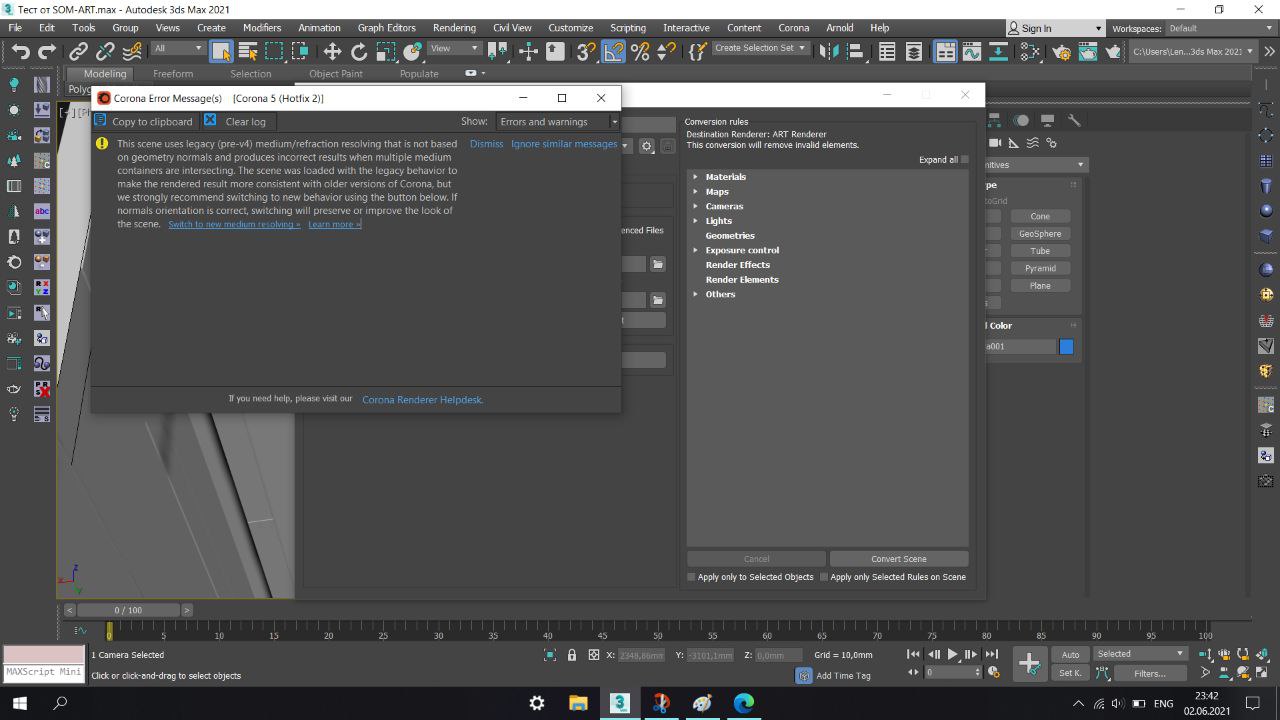Activate Select and Move tool
Image resolution: width=1280 pixels, height=720 pixels.
coord(332,51)
